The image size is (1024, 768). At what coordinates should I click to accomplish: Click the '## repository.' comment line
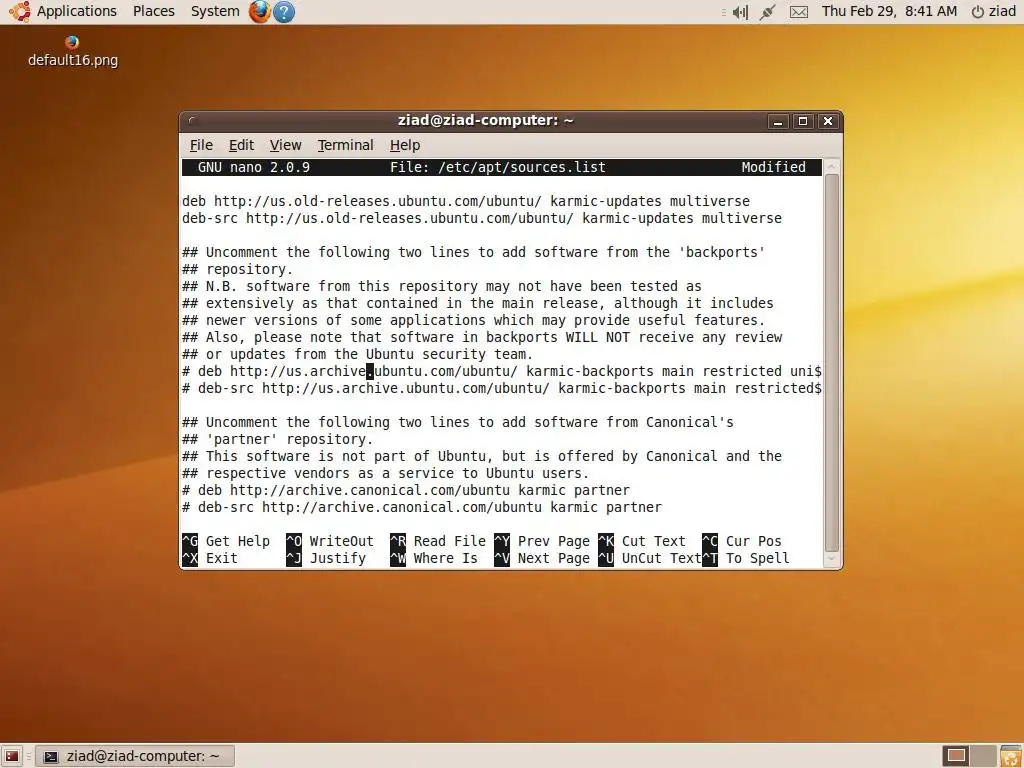(x=238, y=269)
